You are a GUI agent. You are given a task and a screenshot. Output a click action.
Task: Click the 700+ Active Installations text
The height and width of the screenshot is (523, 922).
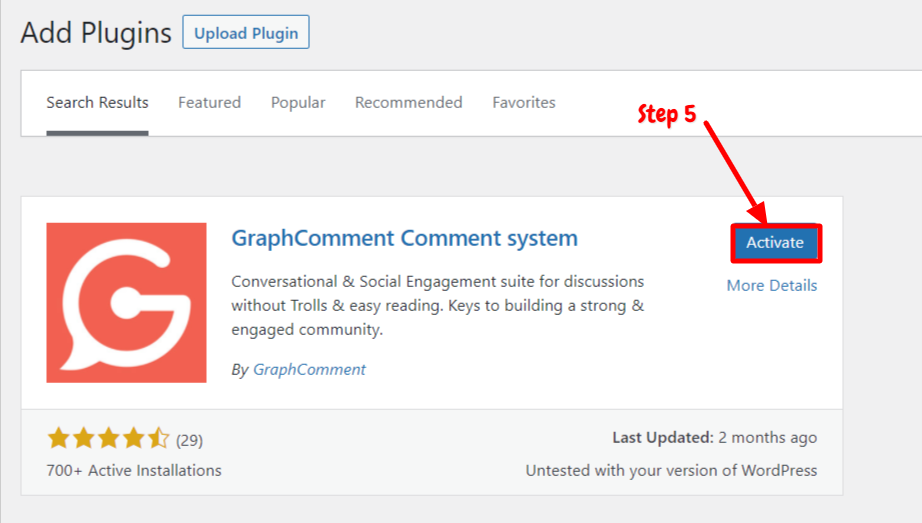pos(134,471)
